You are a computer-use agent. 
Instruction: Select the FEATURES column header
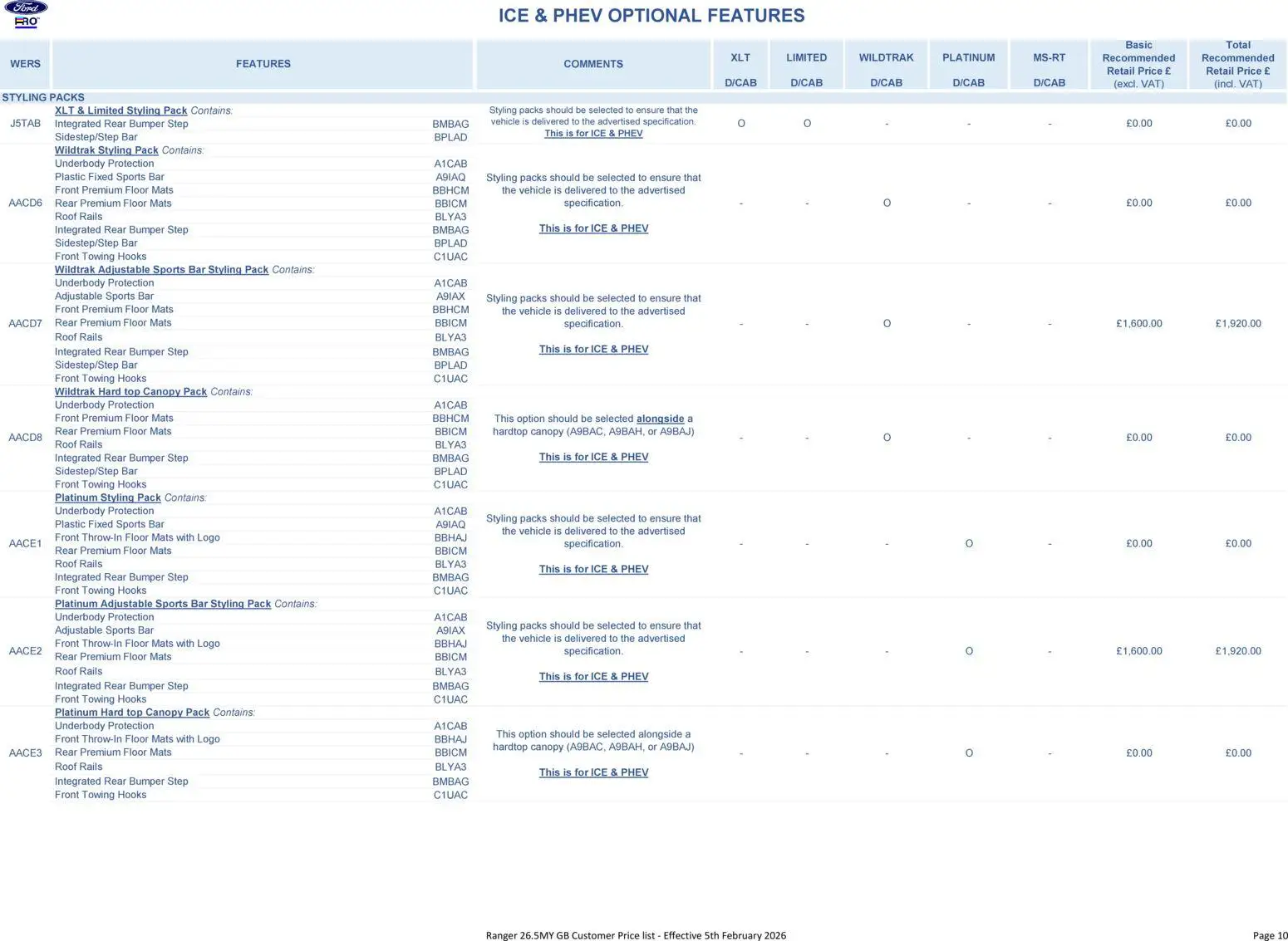coord(263,64)
